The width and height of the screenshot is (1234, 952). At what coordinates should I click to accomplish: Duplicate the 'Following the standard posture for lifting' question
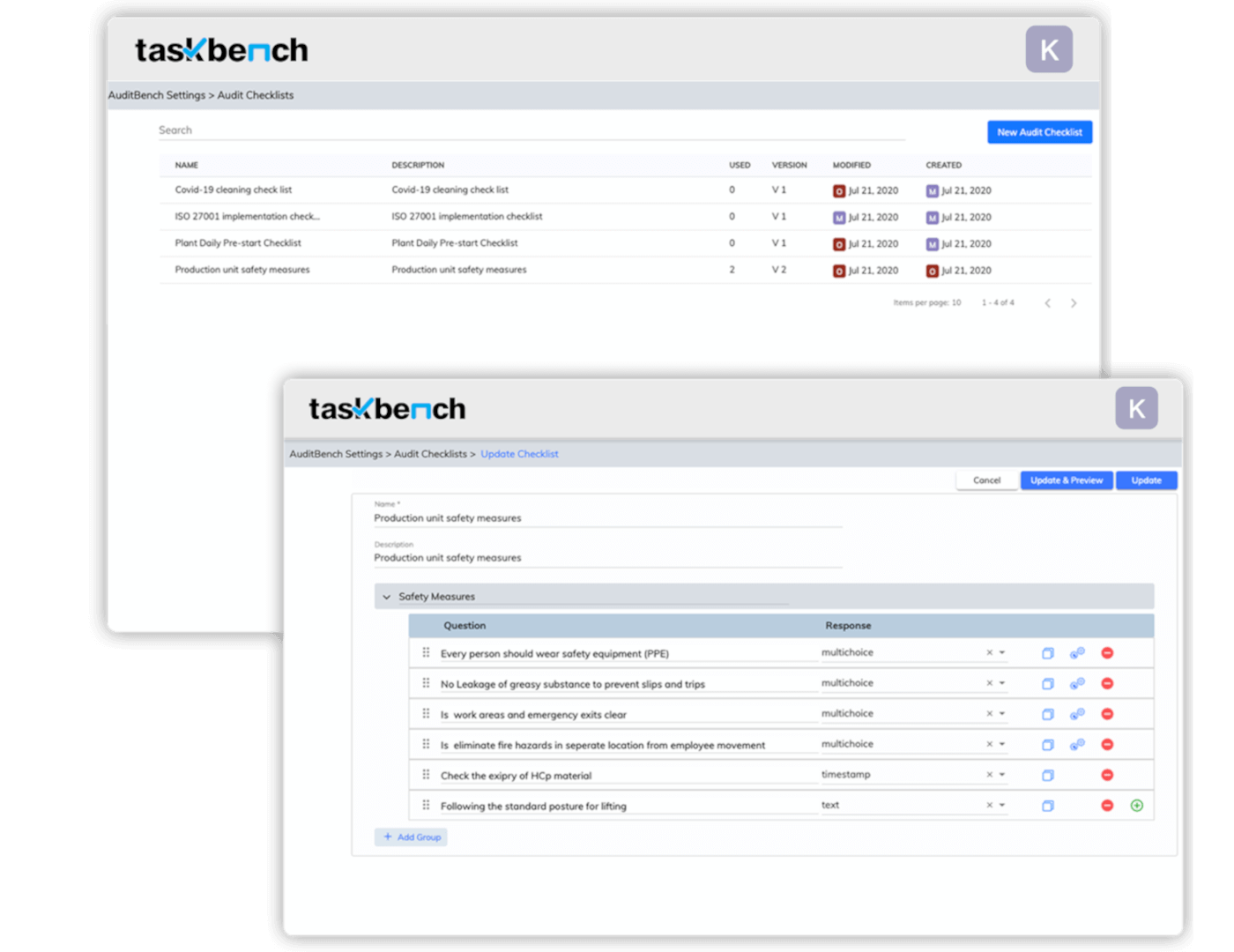(1047, 805)
